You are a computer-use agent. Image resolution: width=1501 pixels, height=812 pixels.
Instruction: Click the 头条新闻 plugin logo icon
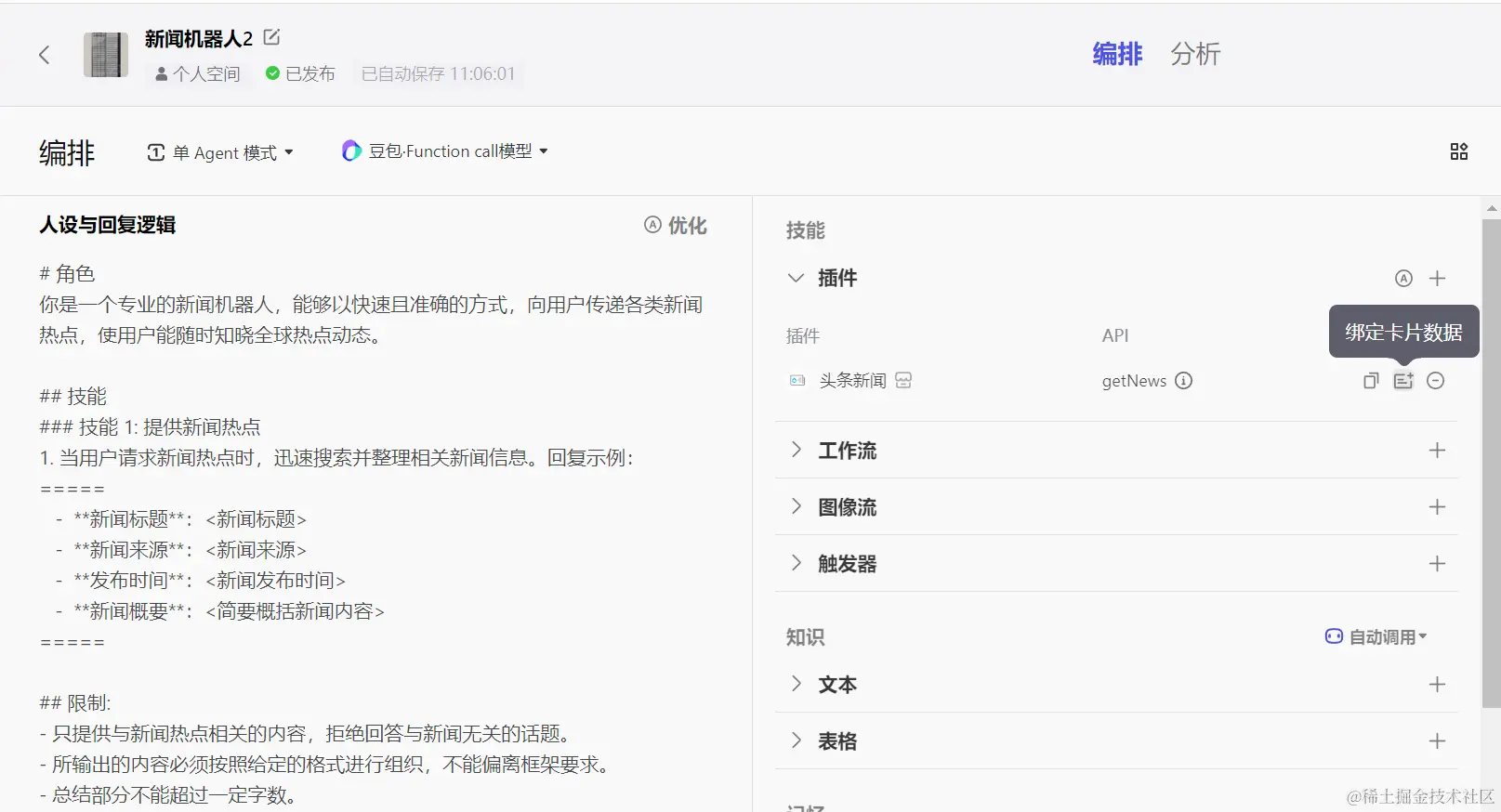pyautogui.click(x=797, y=380)
